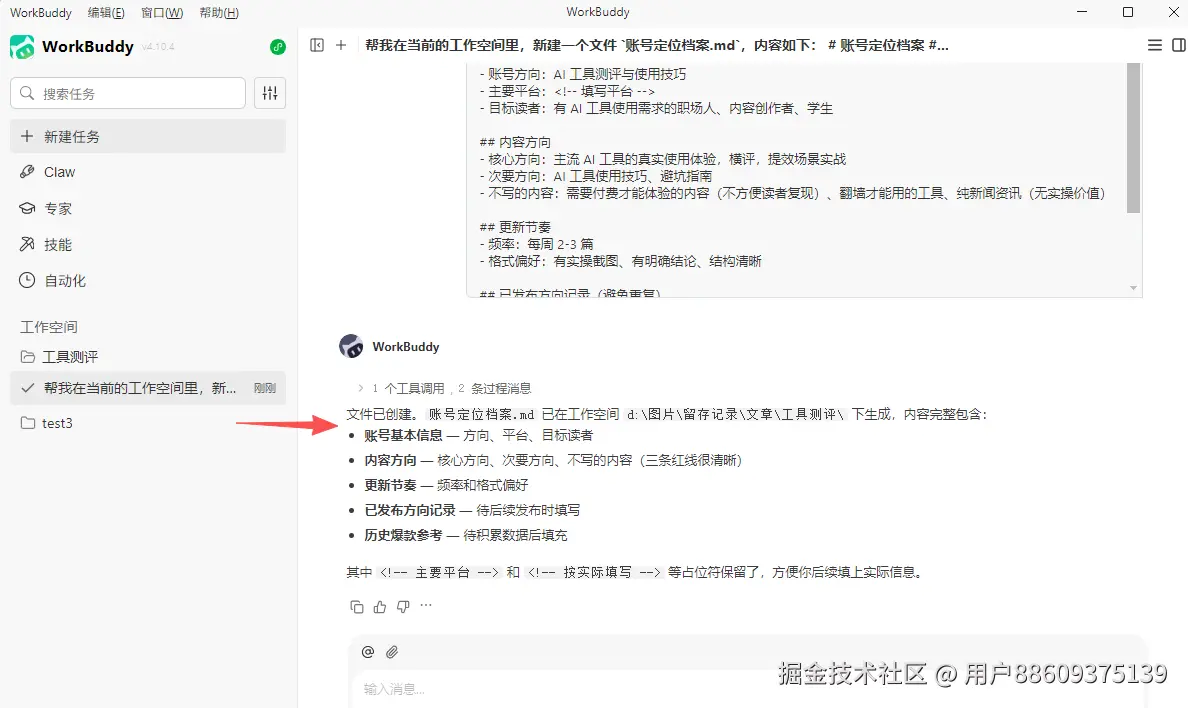Click the @ mention icon
Viewport: 1188px width, 708px height.
pyautogui.click(x=367, y=652)
